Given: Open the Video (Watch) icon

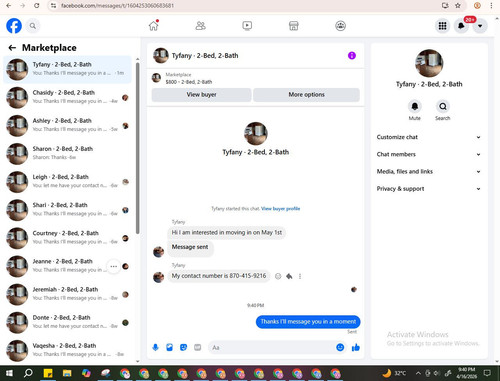Looking at the screenshot, I should (247, 26).
